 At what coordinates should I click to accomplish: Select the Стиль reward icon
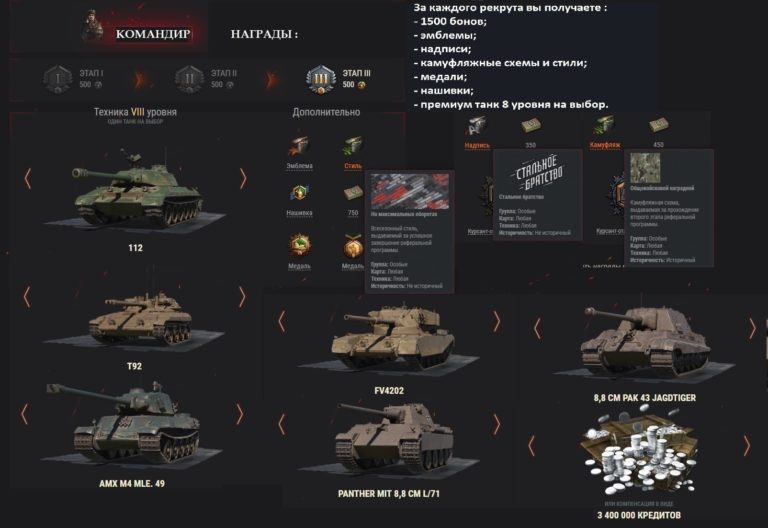(352, 147)
